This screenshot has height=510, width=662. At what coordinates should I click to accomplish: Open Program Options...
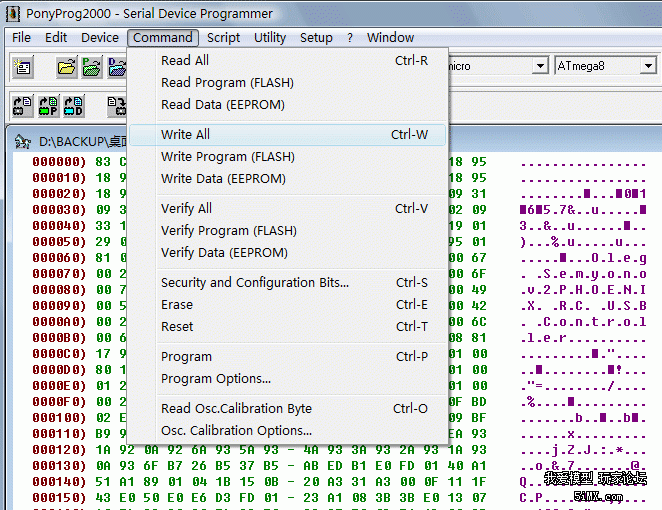click(287, 379)
